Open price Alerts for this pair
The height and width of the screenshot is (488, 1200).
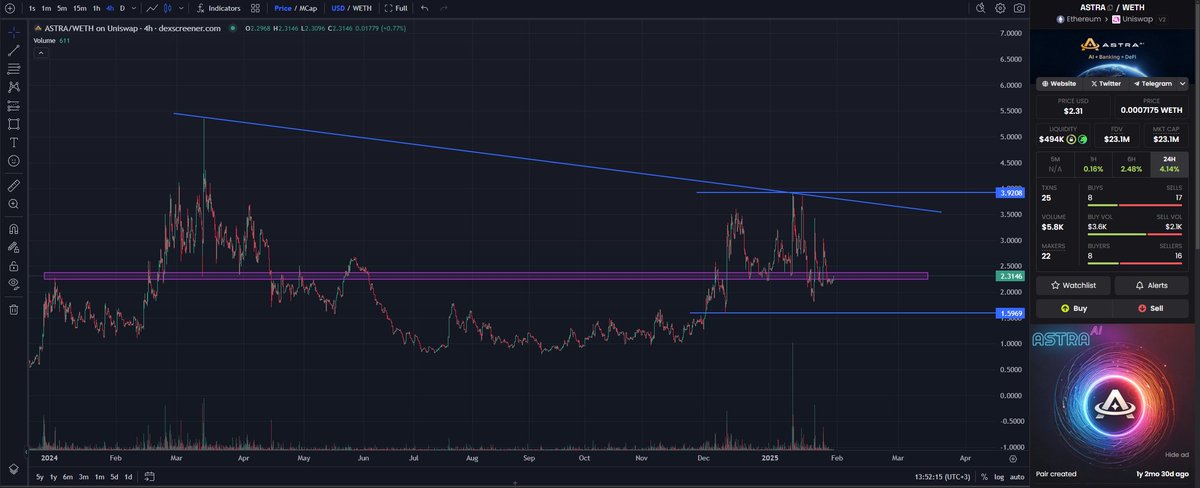pyautogui.click(x=1152, y=285)
